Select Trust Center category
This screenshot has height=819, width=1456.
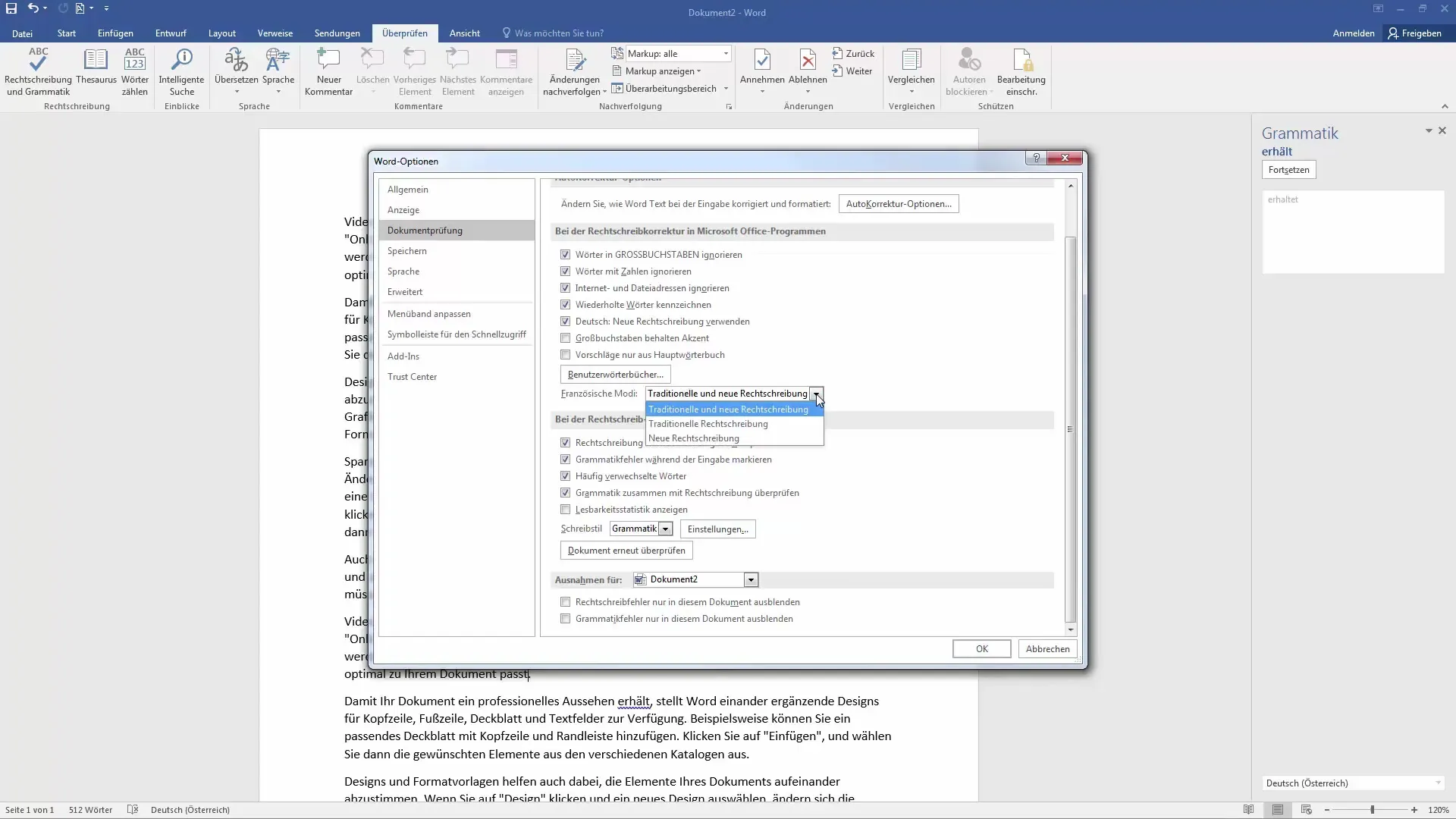[x=457, y=377]
